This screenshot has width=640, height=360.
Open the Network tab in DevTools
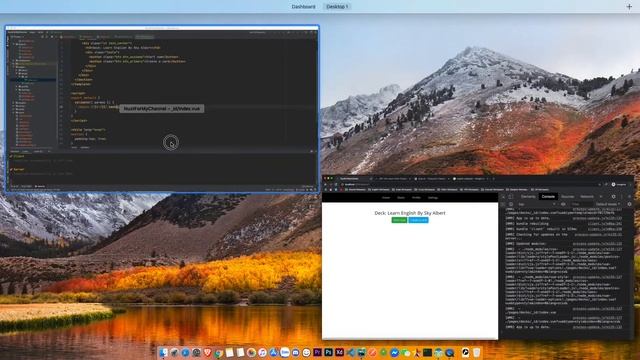coord(587,196)
